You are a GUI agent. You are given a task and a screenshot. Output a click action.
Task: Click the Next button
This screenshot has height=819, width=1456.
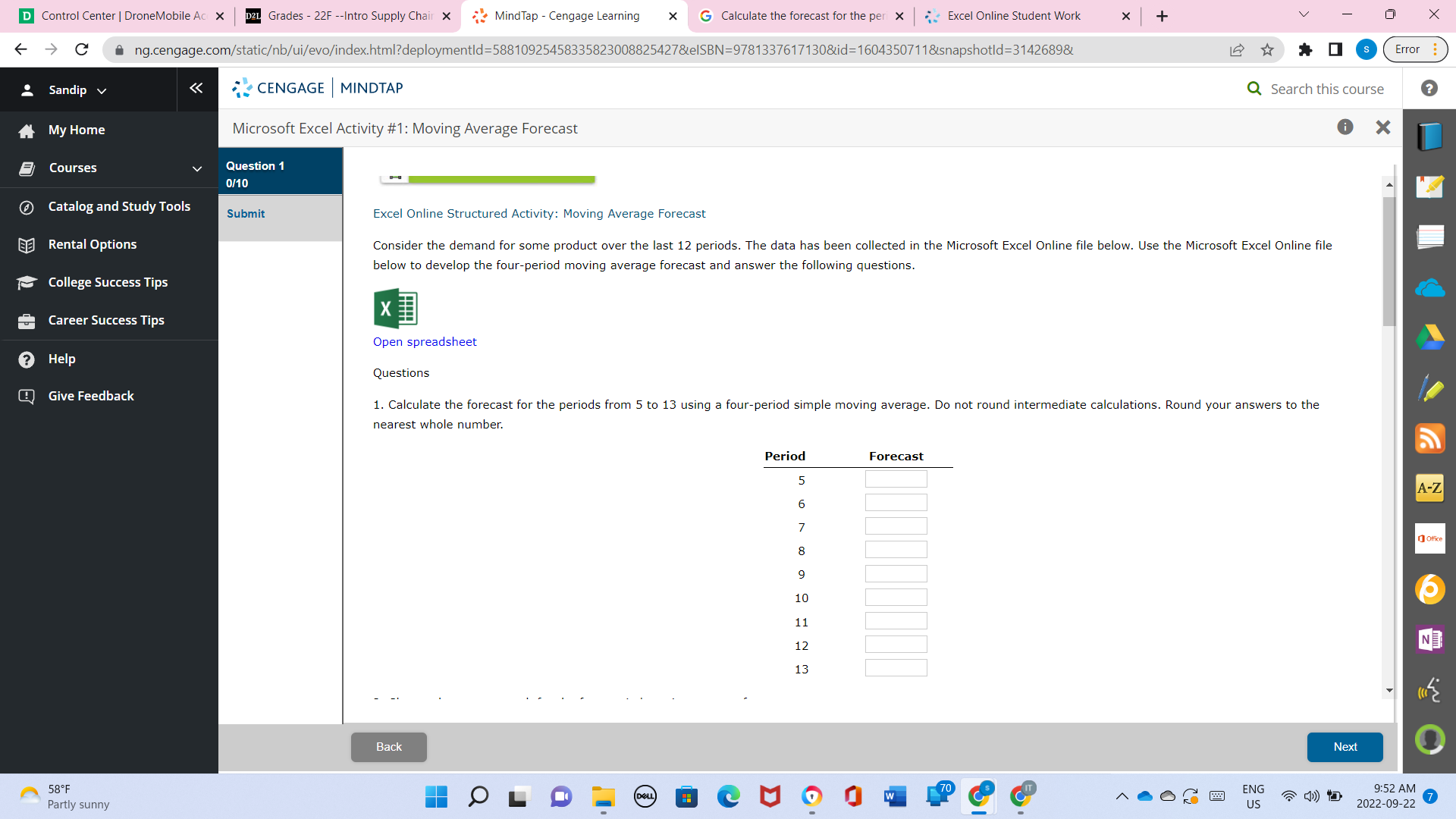(x=1345, y=747)
